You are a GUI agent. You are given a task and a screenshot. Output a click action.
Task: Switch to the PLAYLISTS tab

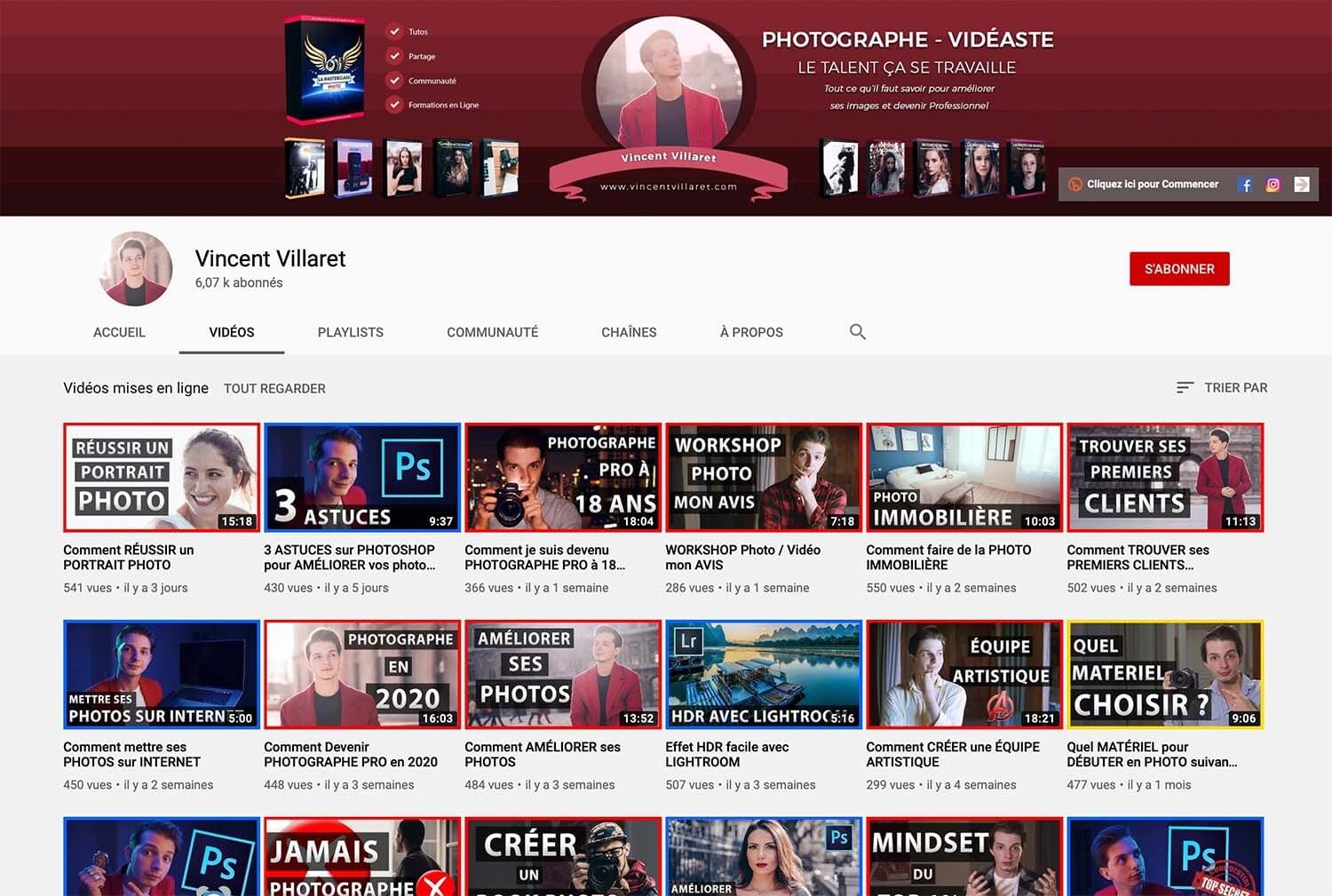350,332
